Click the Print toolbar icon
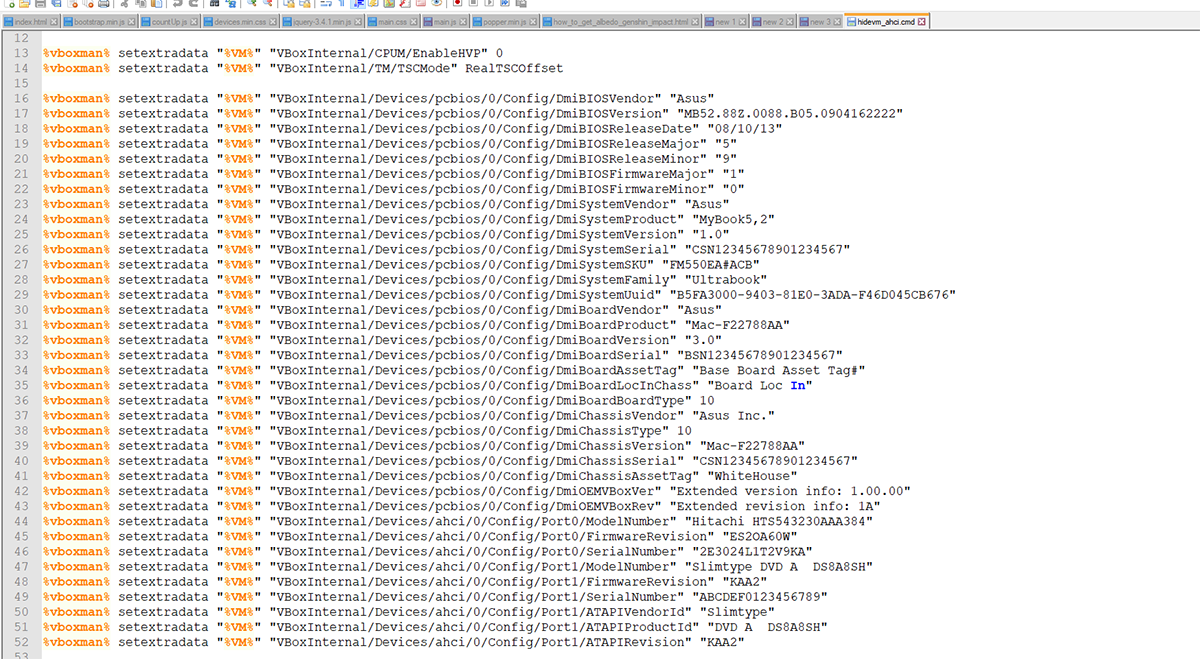This screenshot has width=1200, height=659. pos(104,4)
